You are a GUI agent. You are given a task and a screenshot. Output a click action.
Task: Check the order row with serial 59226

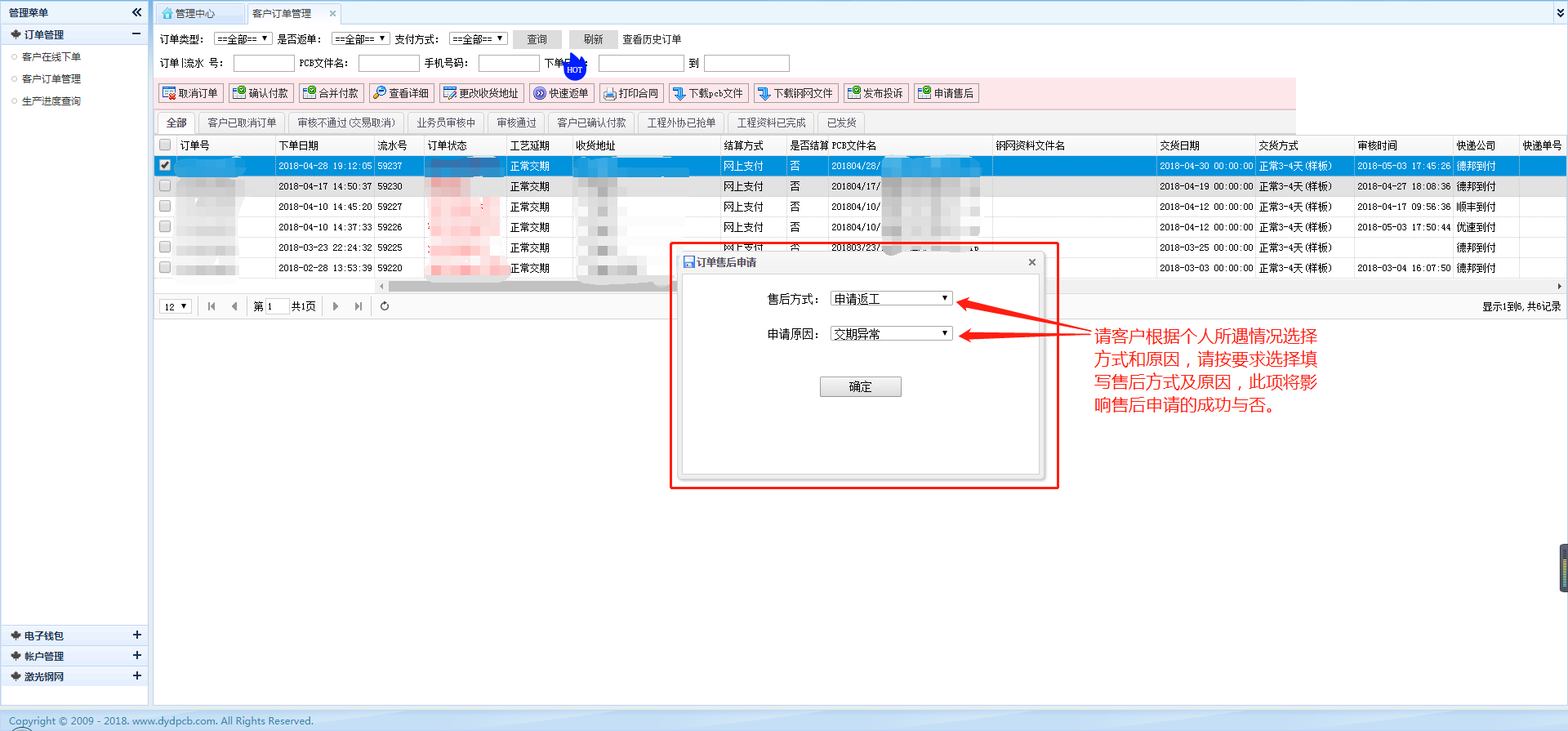165,226
